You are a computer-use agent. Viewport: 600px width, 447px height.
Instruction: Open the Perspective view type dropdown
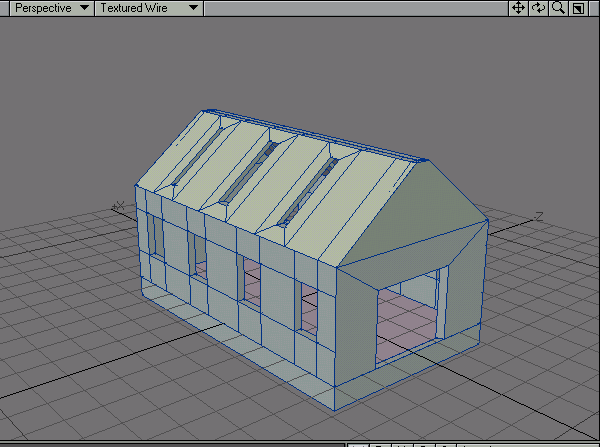click(x=46, y=8)
